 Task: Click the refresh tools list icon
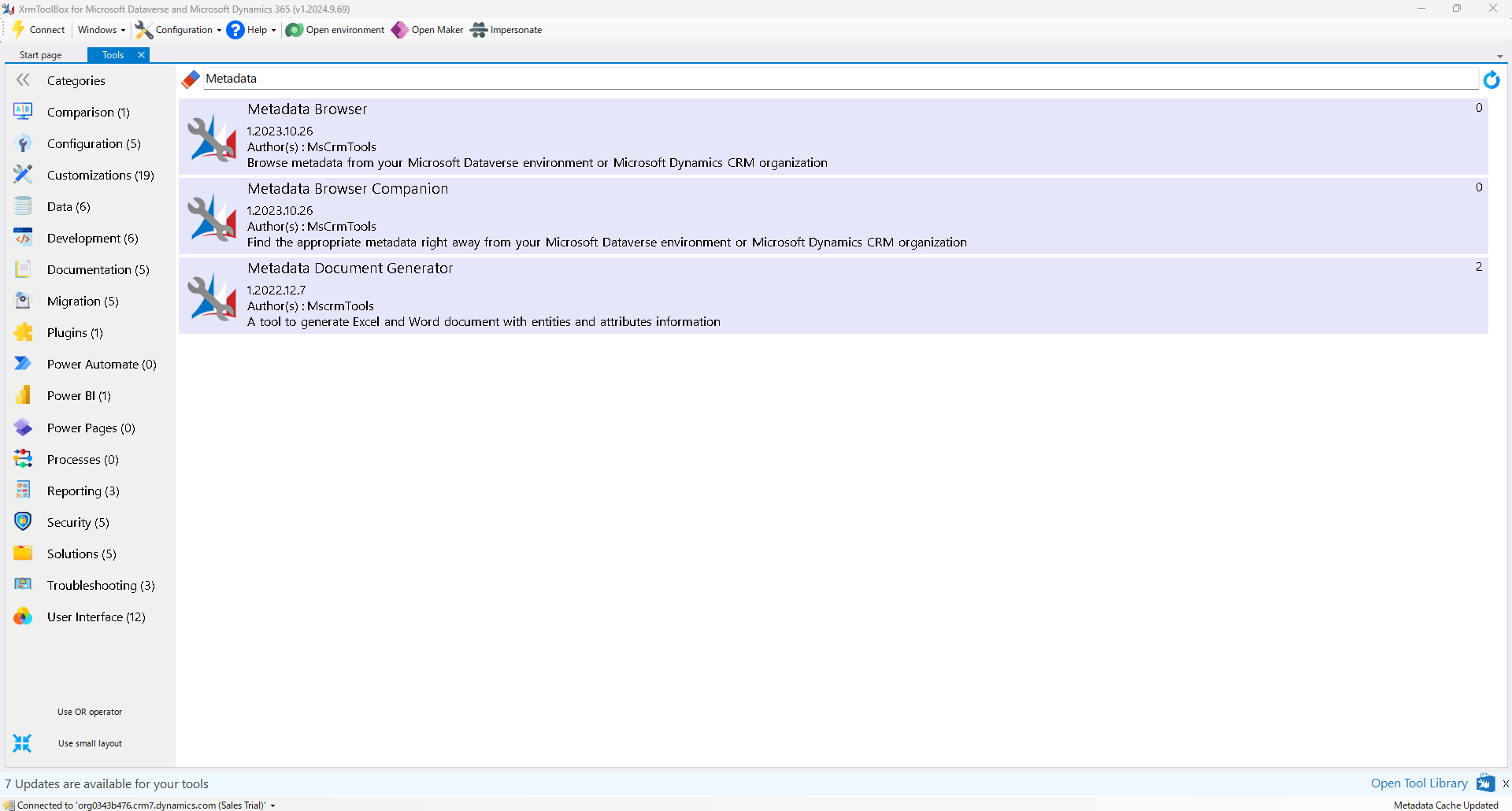(1492, 80)
